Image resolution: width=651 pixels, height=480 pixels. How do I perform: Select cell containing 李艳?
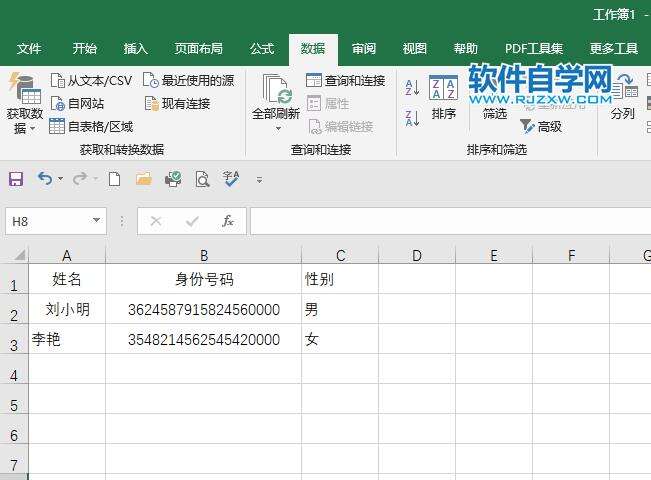click(x=67, y=339)
